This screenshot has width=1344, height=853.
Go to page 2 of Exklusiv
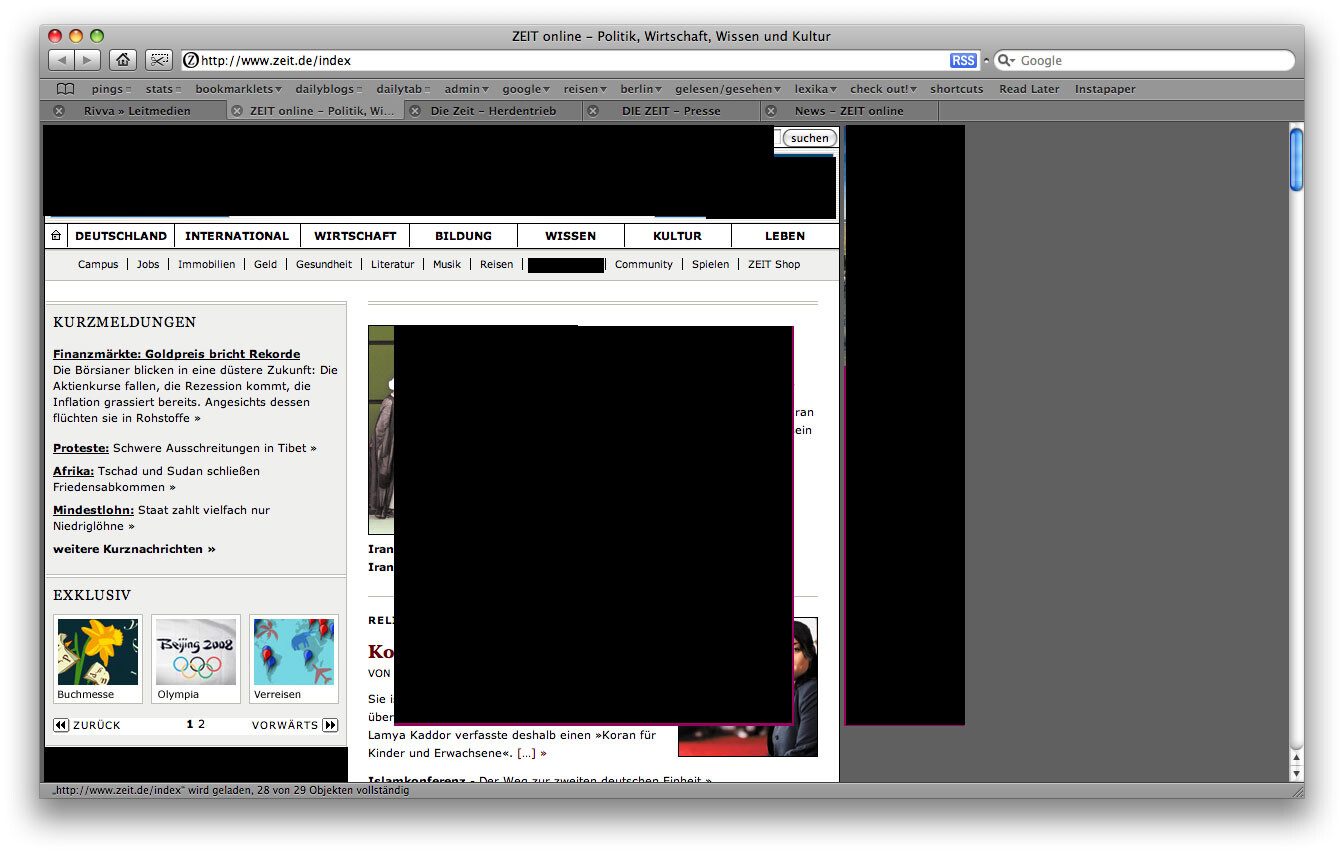(x=201, y=725)
